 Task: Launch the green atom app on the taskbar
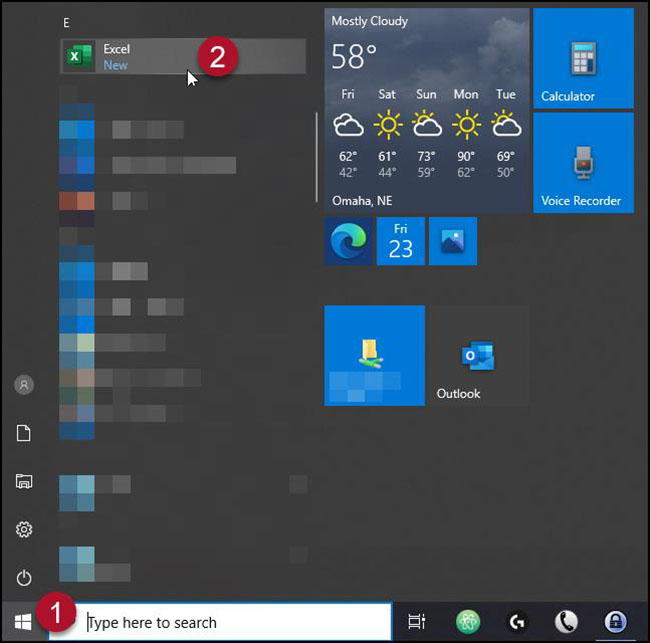pos(468,621)
